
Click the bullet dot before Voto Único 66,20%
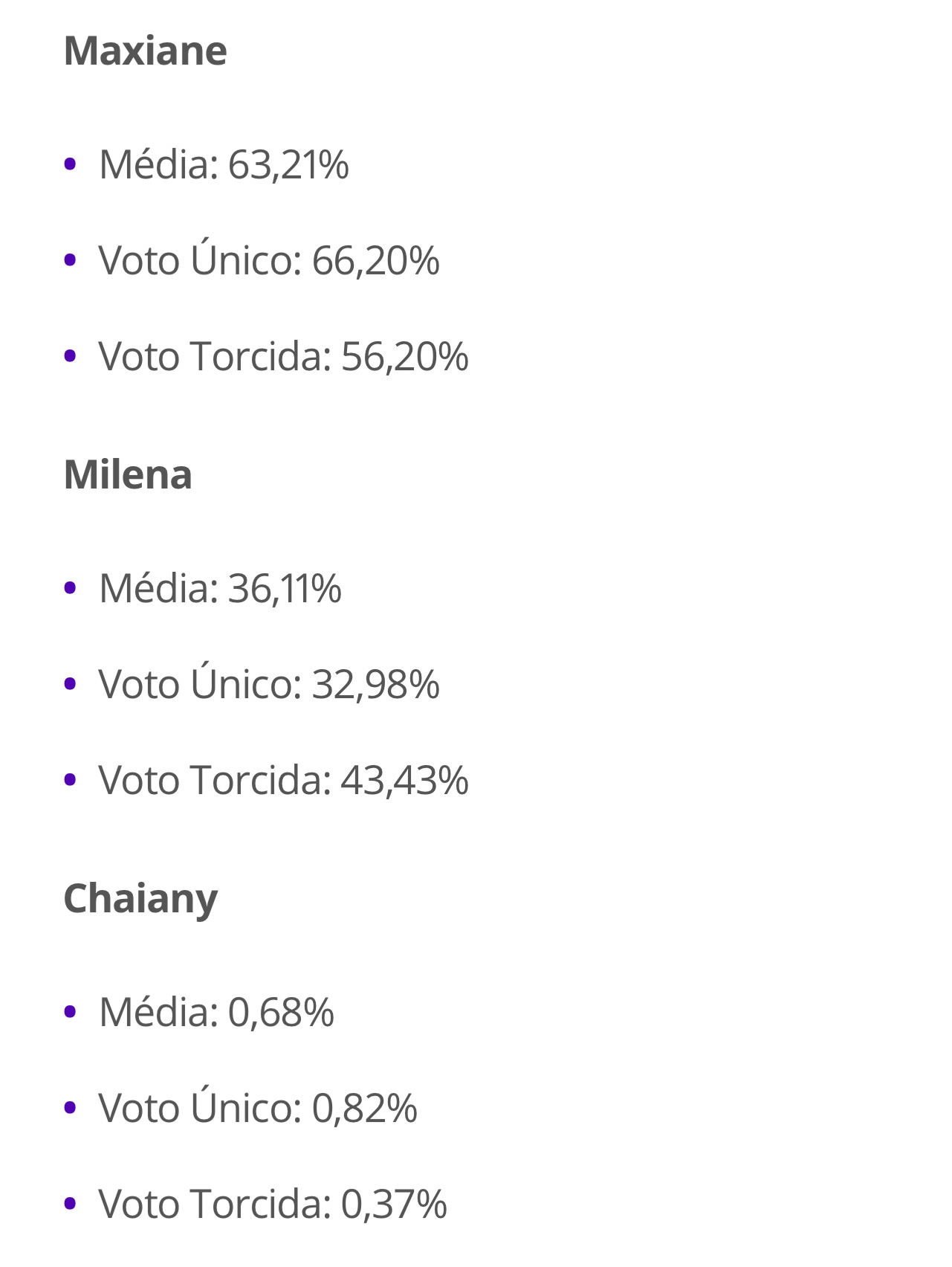click(x=71, y=260)
